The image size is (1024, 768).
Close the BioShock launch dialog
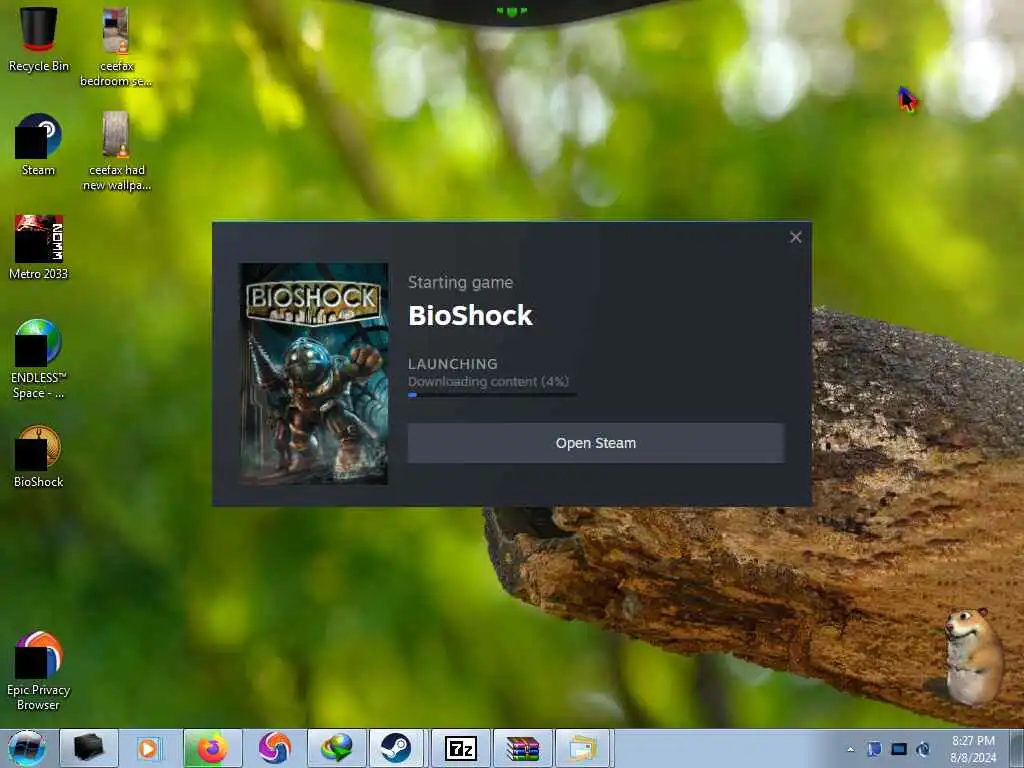(x=795, y=237)
